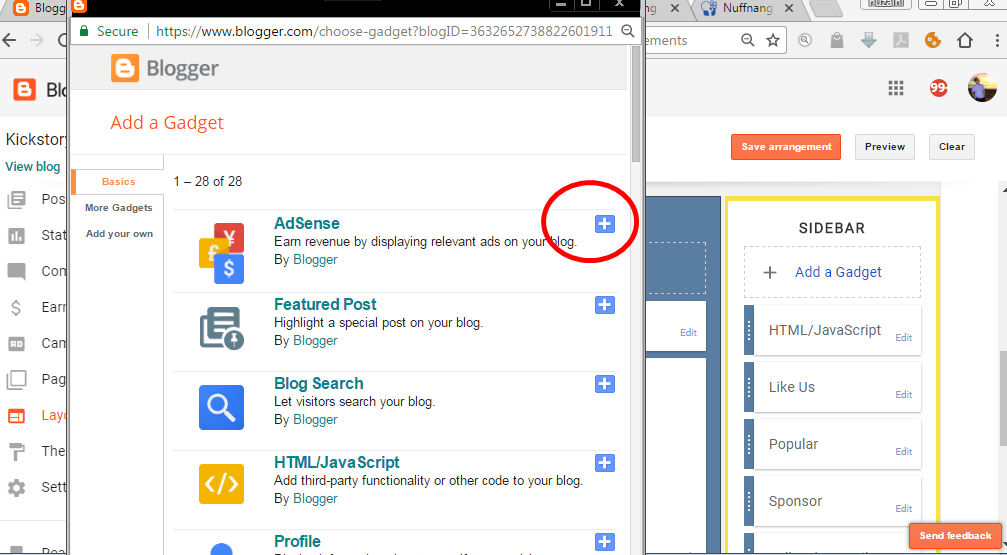Add the AdSense gadget with its plus icon
Viewport: 1007px width, 555px height.
[x=604, y=224]
